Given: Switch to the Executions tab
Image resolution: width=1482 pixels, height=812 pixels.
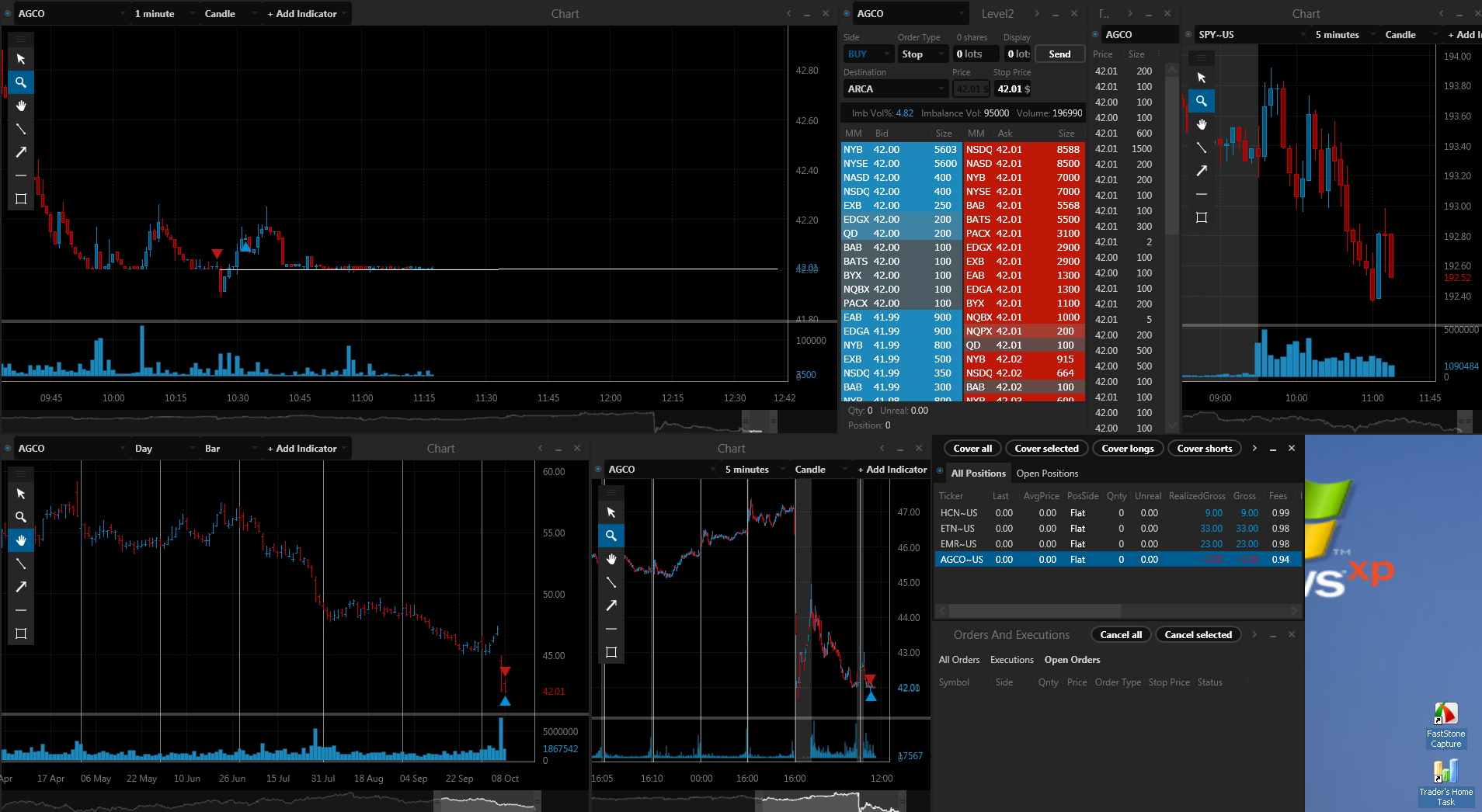Looking at the screenshot, I should click(1011, 660).
